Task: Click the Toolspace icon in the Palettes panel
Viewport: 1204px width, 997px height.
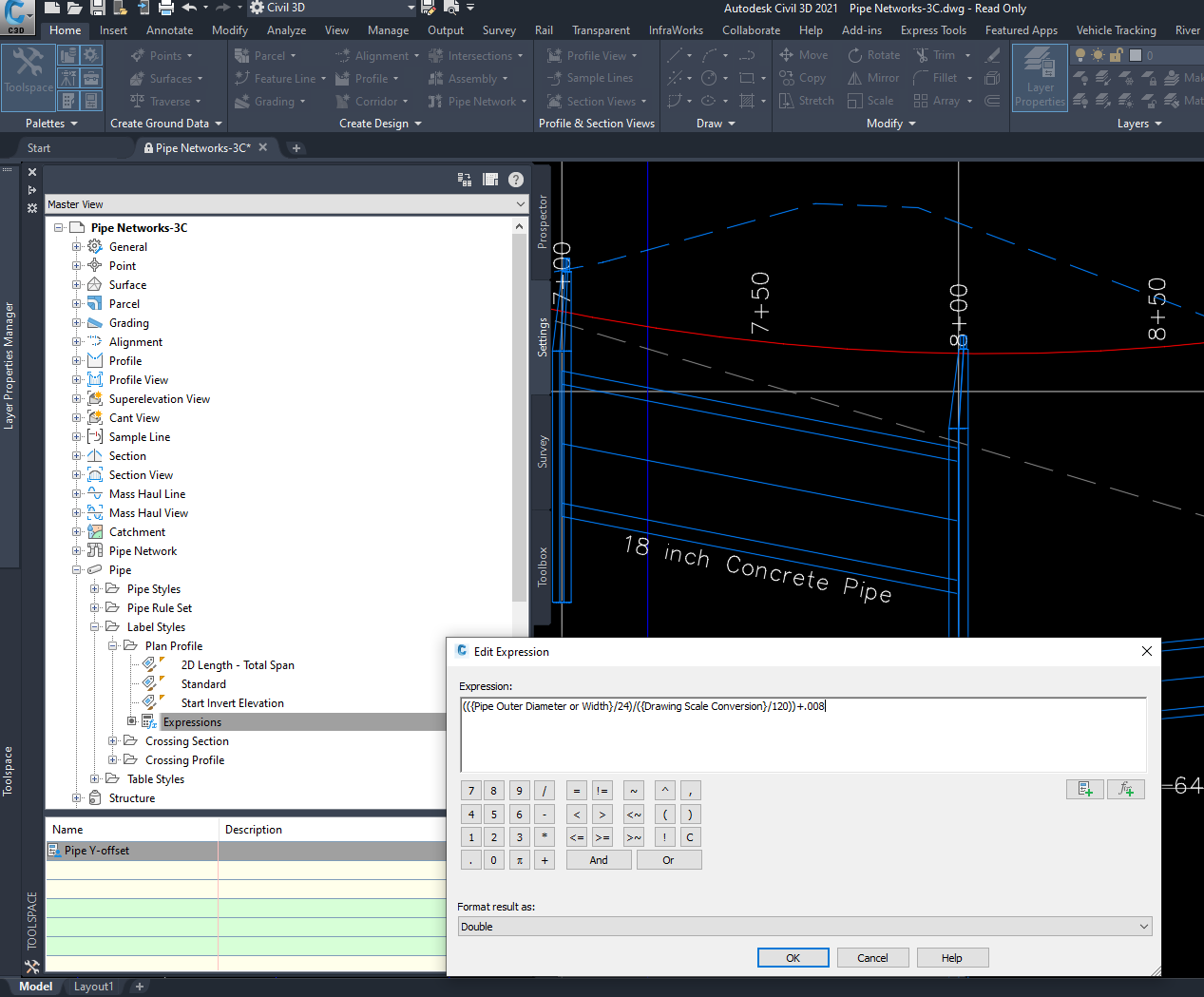Action: pos(28,77)
